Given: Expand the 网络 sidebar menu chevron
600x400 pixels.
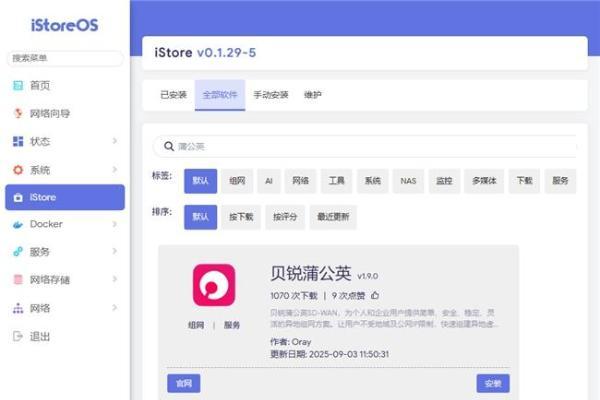Looking at the screenshot, I should (x=114, y=308).
